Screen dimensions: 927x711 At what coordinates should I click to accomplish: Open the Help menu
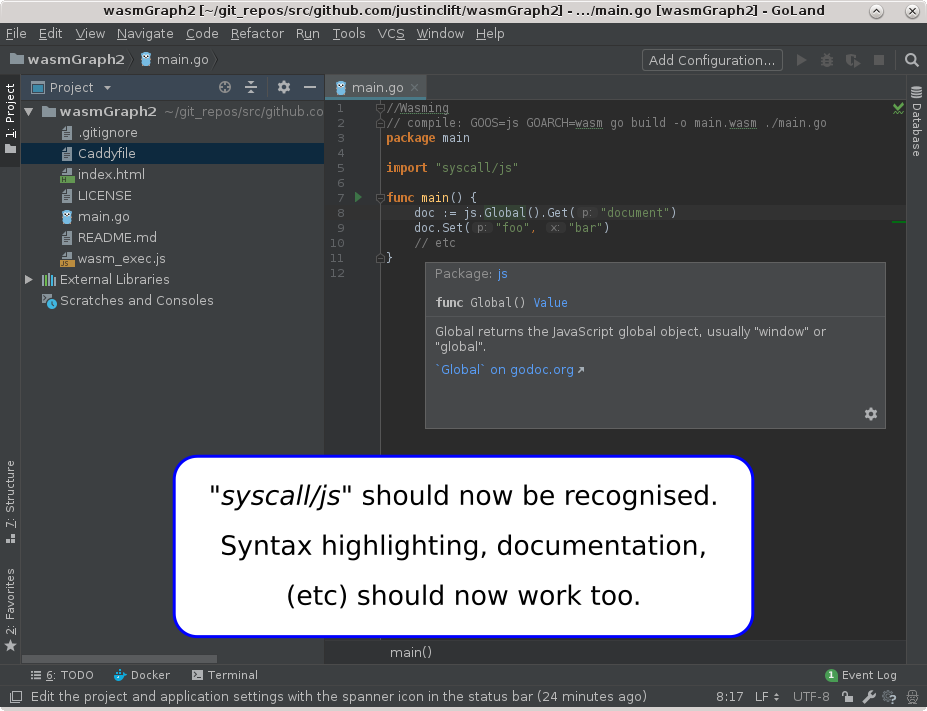490,34
